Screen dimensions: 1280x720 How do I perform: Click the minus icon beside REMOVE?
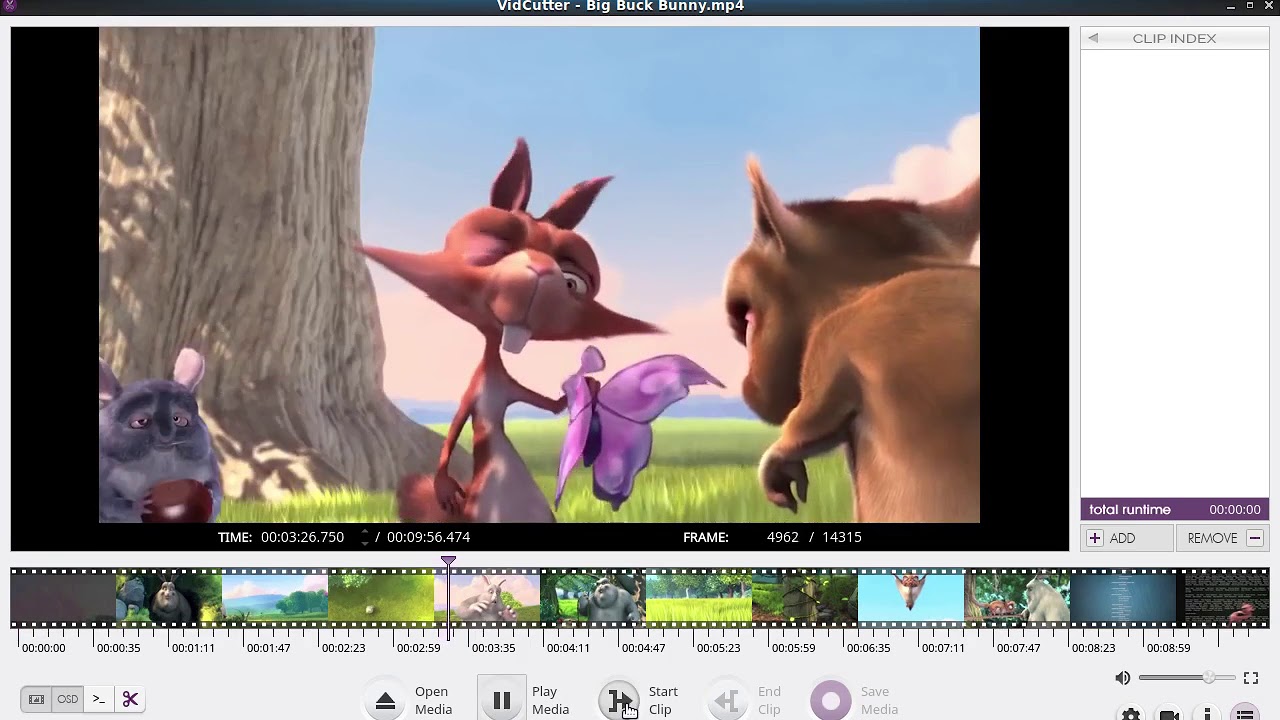click(1254, 538)
